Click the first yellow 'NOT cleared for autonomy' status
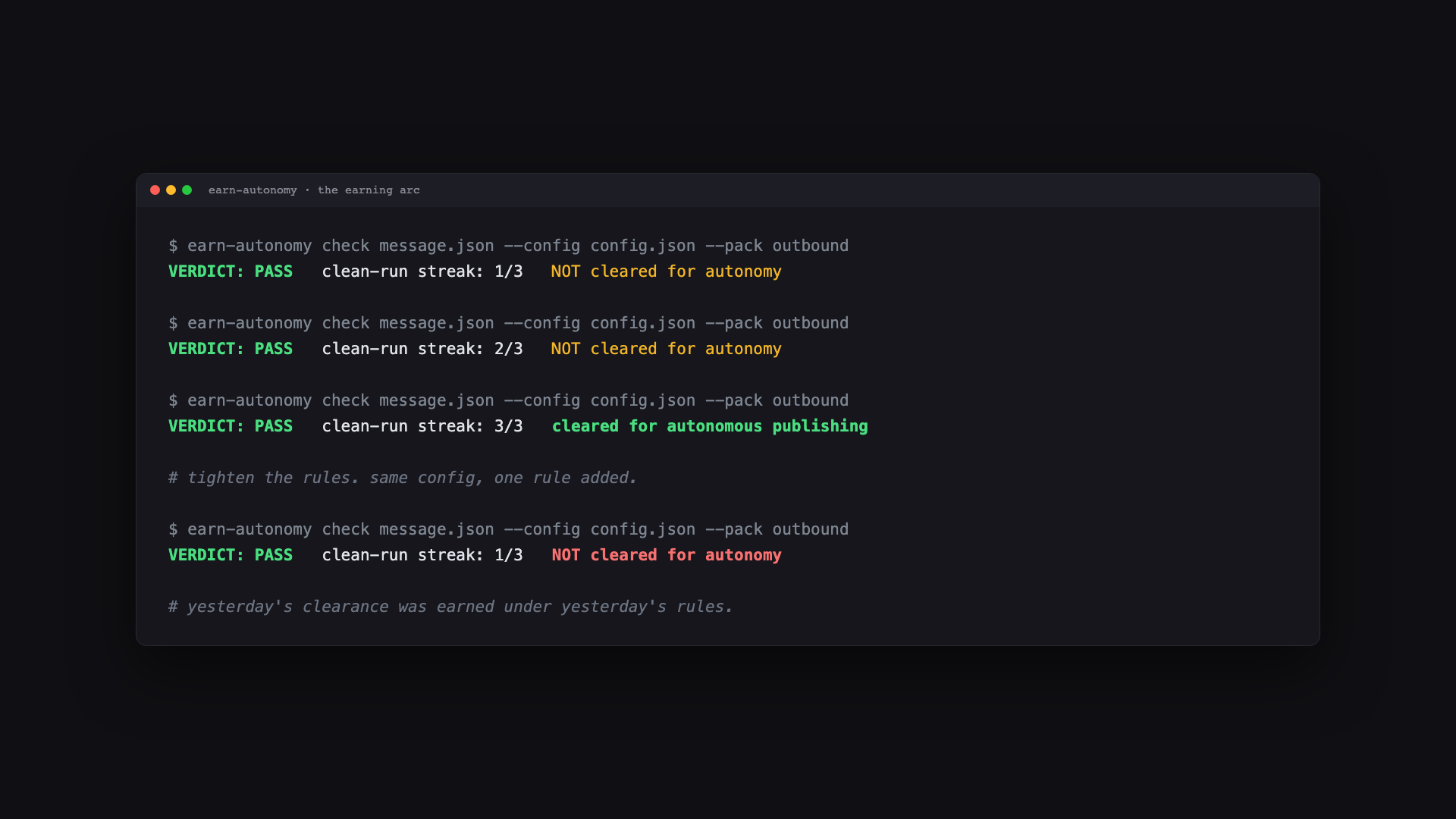 [666, 271]
